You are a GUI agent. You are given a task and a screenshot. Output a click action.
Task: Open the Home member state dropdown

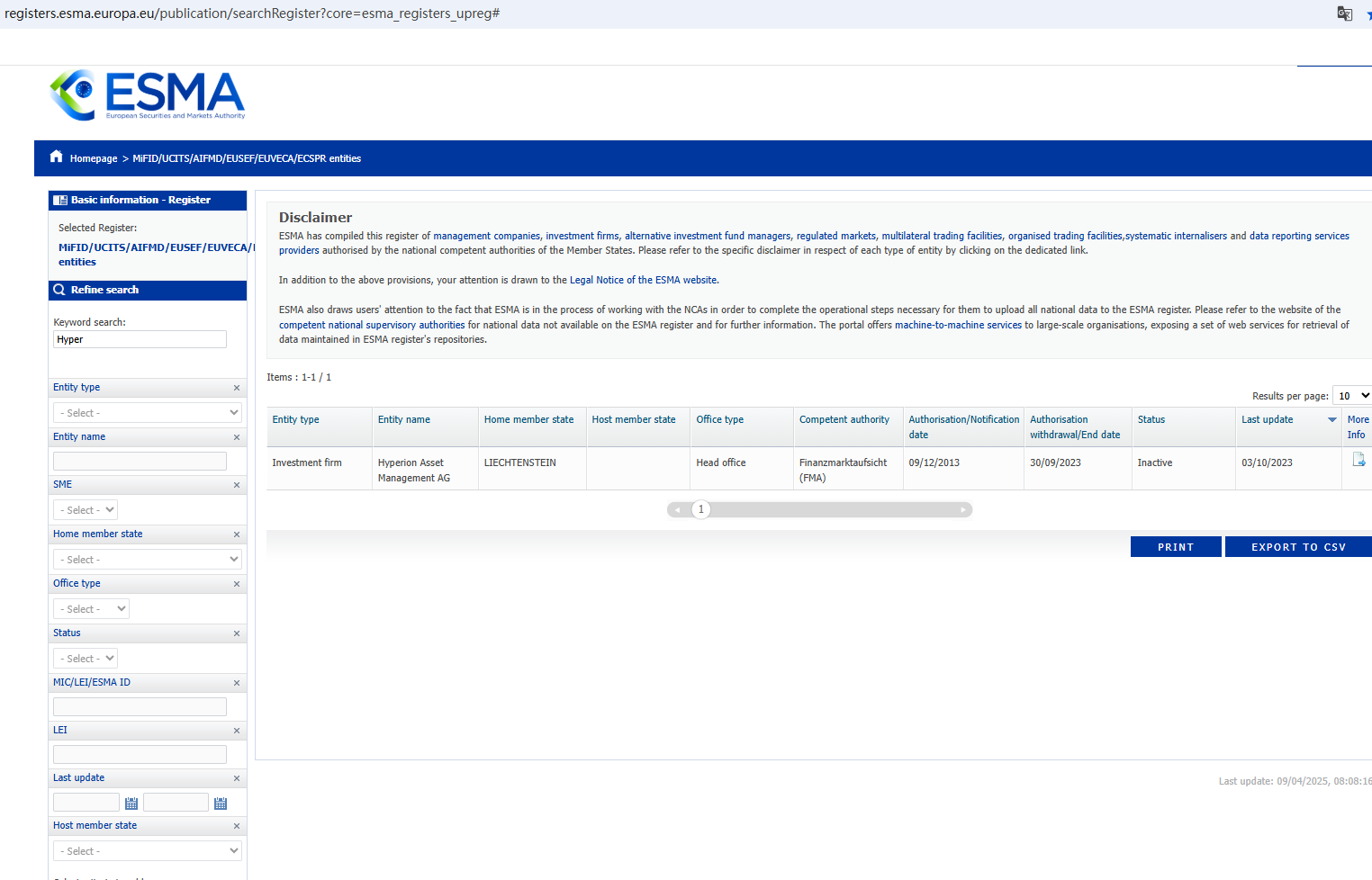pos(148,560)
